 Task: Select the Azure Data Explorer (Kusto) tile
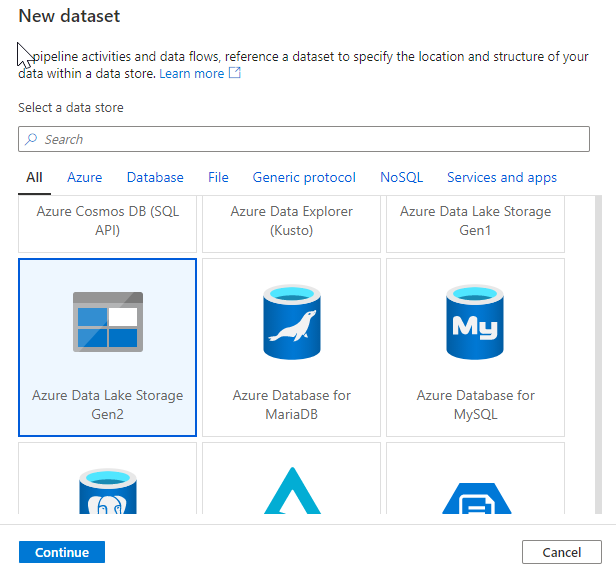click(292, 222)
